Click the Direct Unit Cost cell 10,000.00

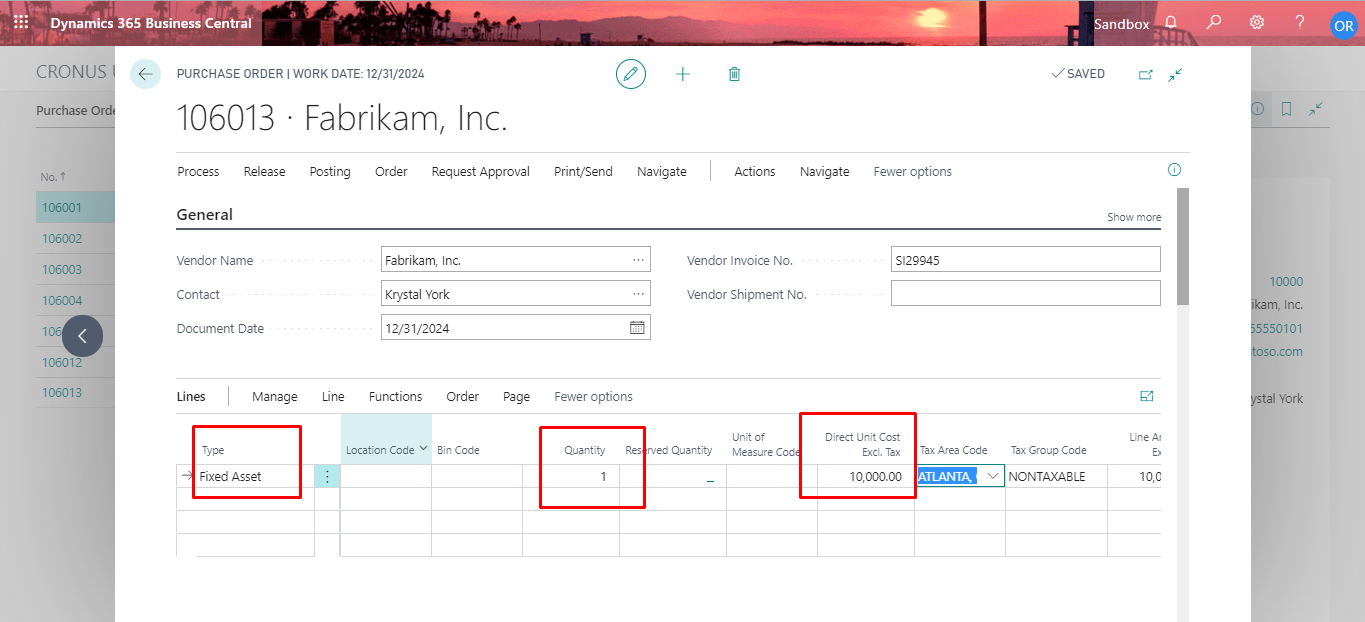866,477
